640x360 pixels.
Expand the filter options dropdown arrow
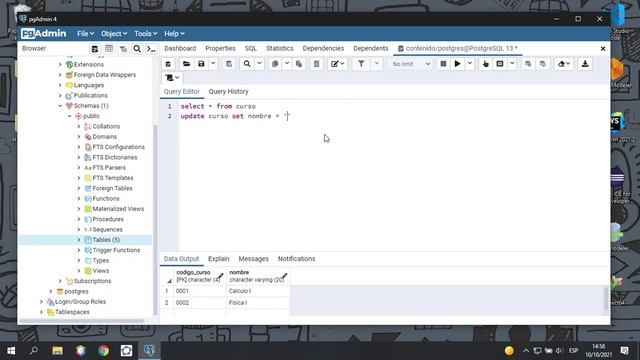(x=376, y=64)
